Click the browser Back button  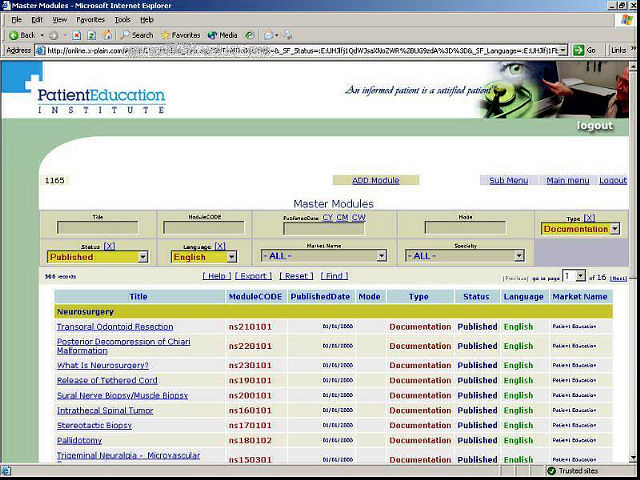point(22,35)
